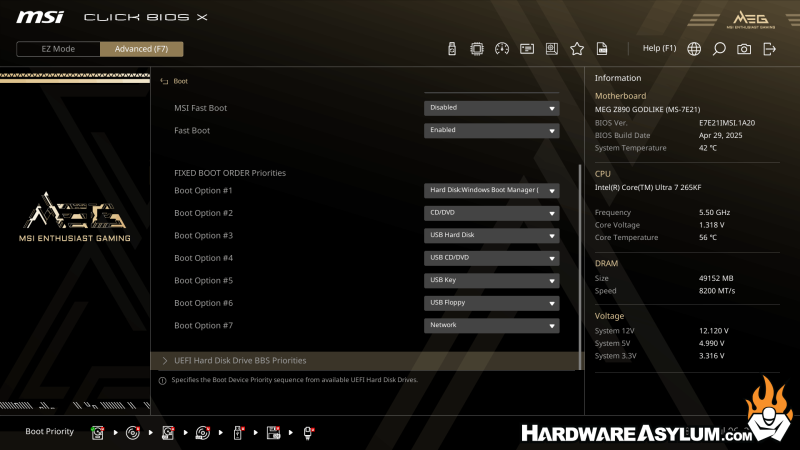Screen dimensions: 800x450
Task: Open the MSI Fast Boot dropdown
Action: [x=491, y=108]
